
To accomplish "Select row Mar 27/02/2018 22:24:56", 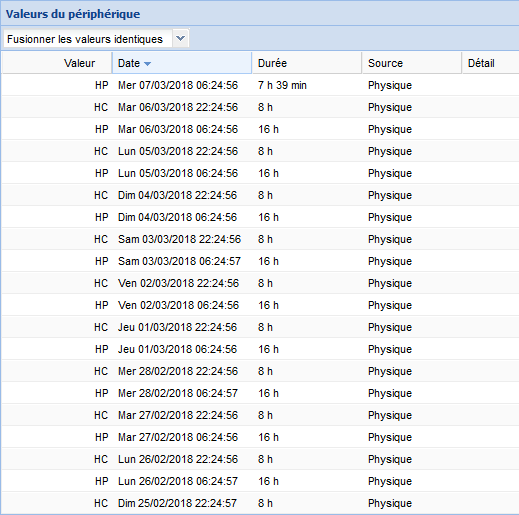I will [260, 415].
